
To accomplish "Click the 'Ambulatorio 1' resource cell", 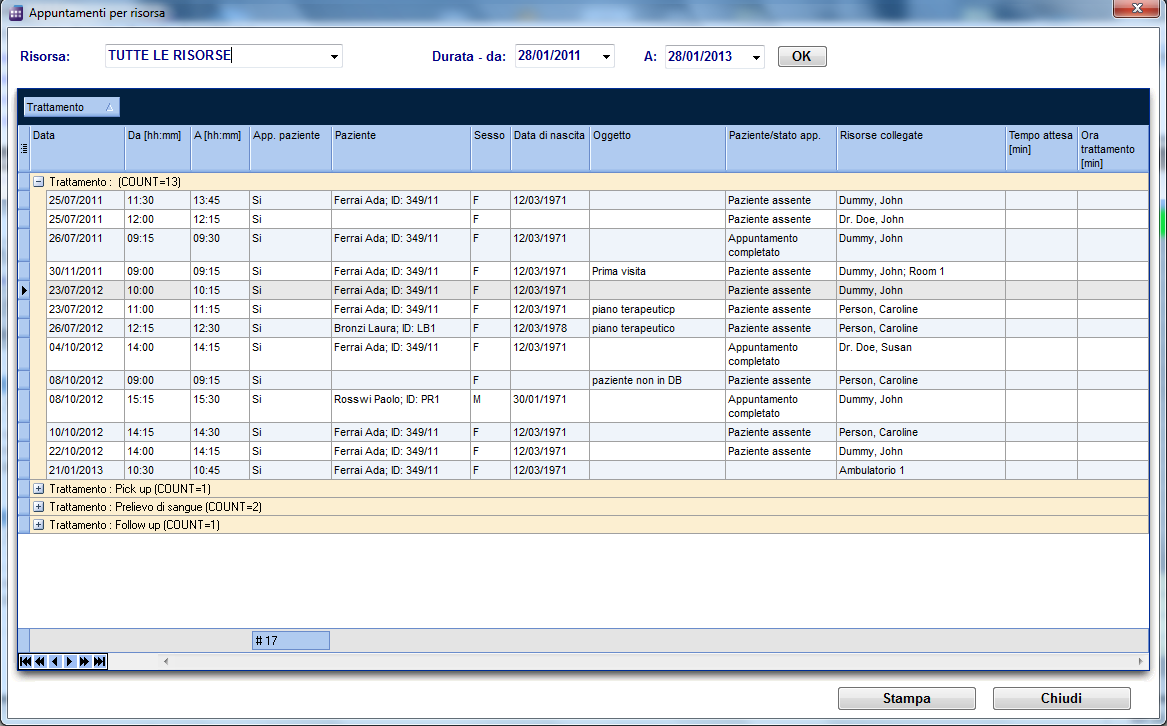I will (x=921, y=471).
